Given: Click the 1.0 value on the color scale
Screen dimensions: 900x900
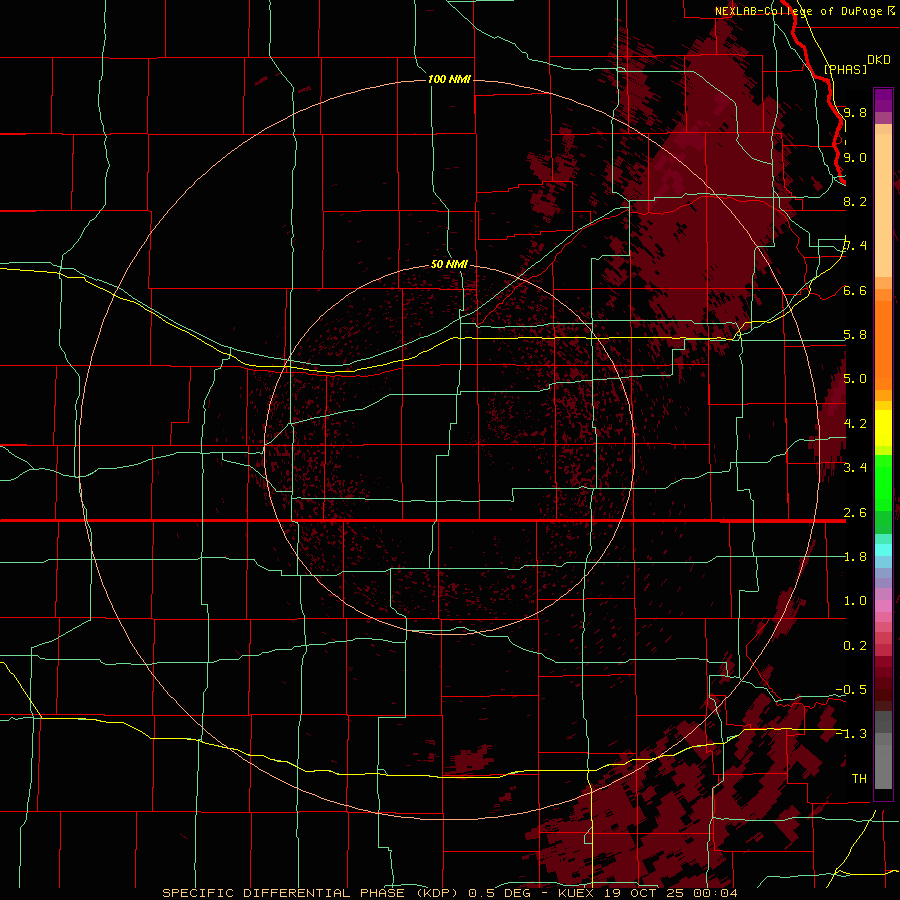Looking at the screenshot, I should pyautogui.click(x=855, y=601).
